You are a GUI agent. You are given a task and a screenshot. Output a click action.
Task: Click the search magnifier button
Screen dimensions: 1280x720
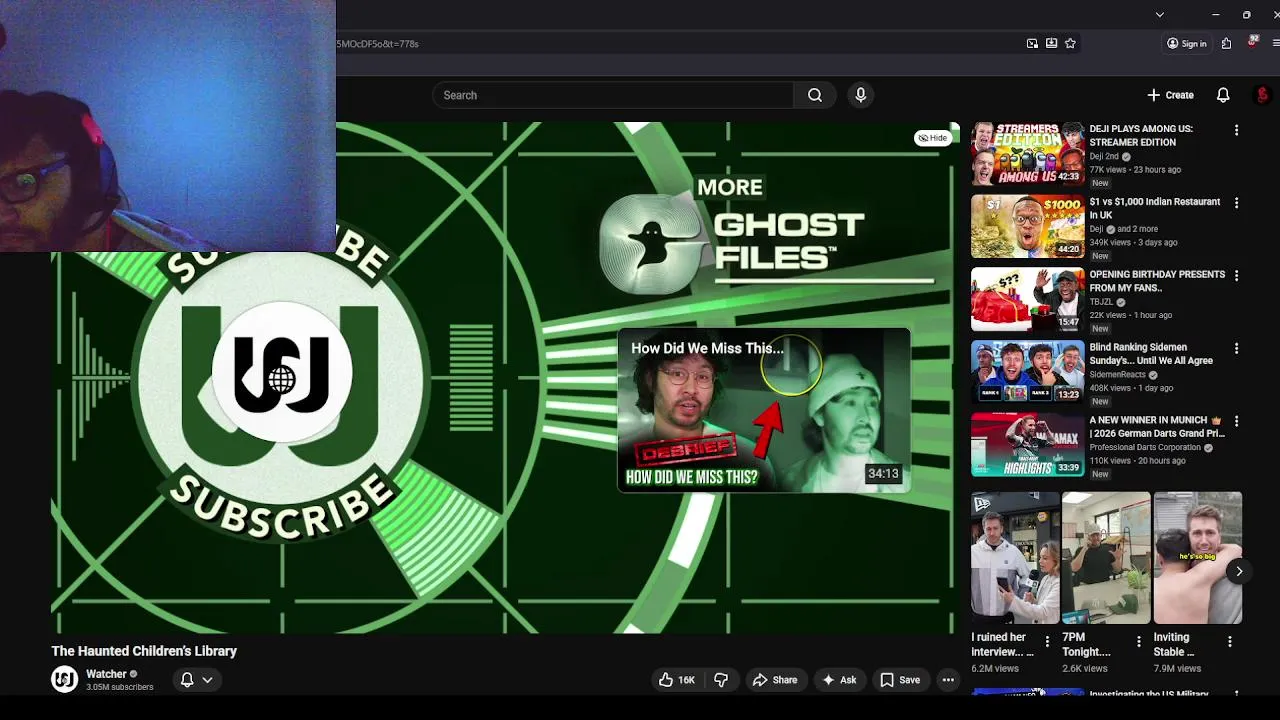[815, 95]
